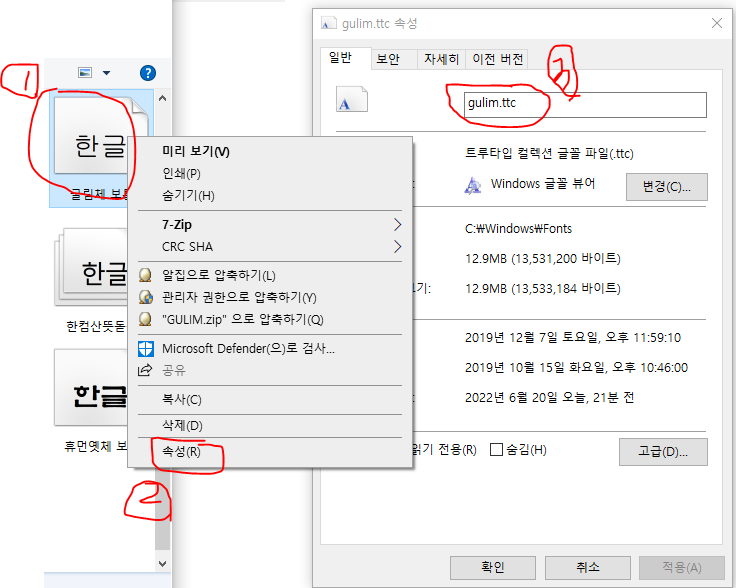Click the 공유 share icon
Viewport: 736px width, 588px height.
point(146,370)
